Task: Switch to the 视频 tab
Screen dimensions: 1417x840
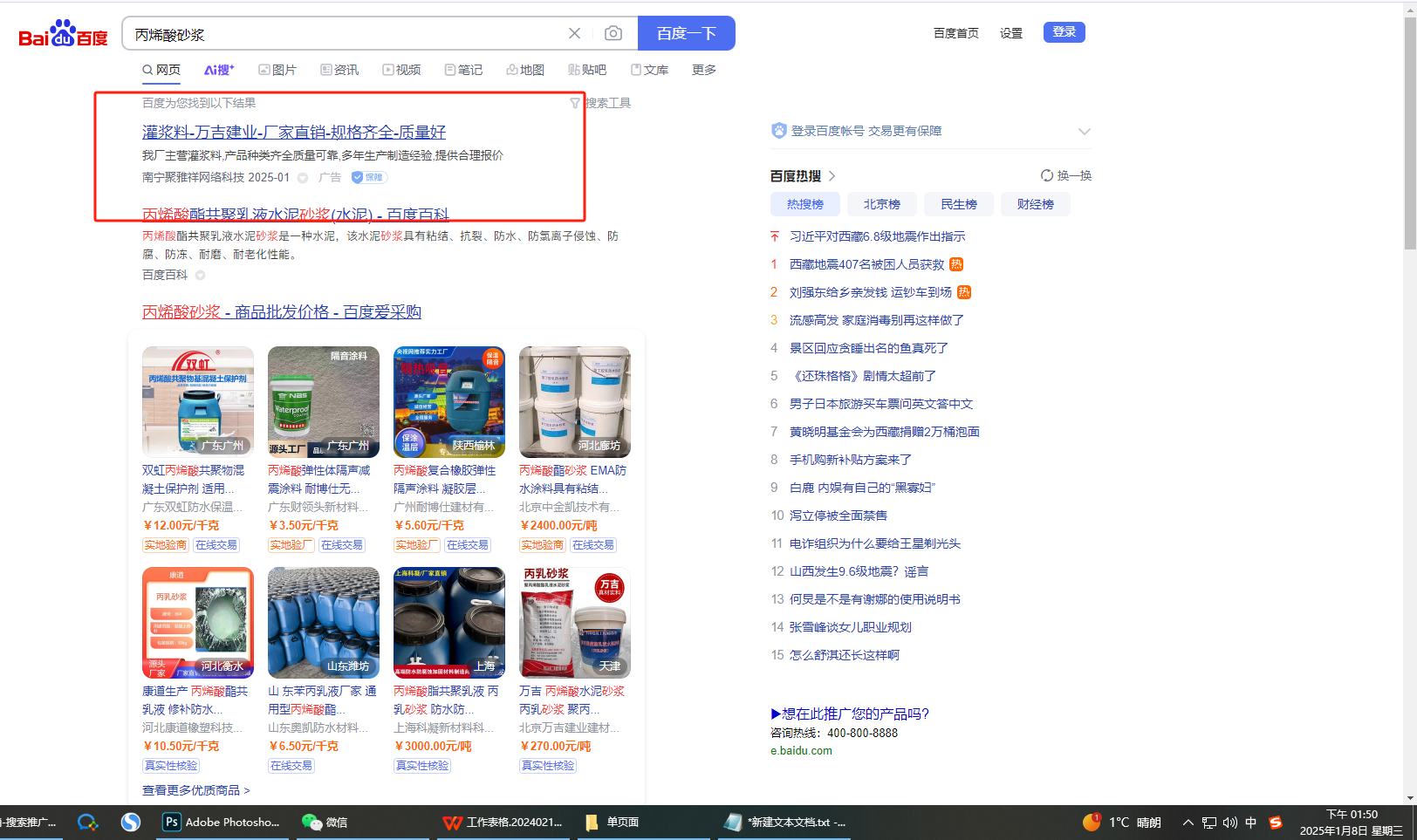Action: point(401,70)
